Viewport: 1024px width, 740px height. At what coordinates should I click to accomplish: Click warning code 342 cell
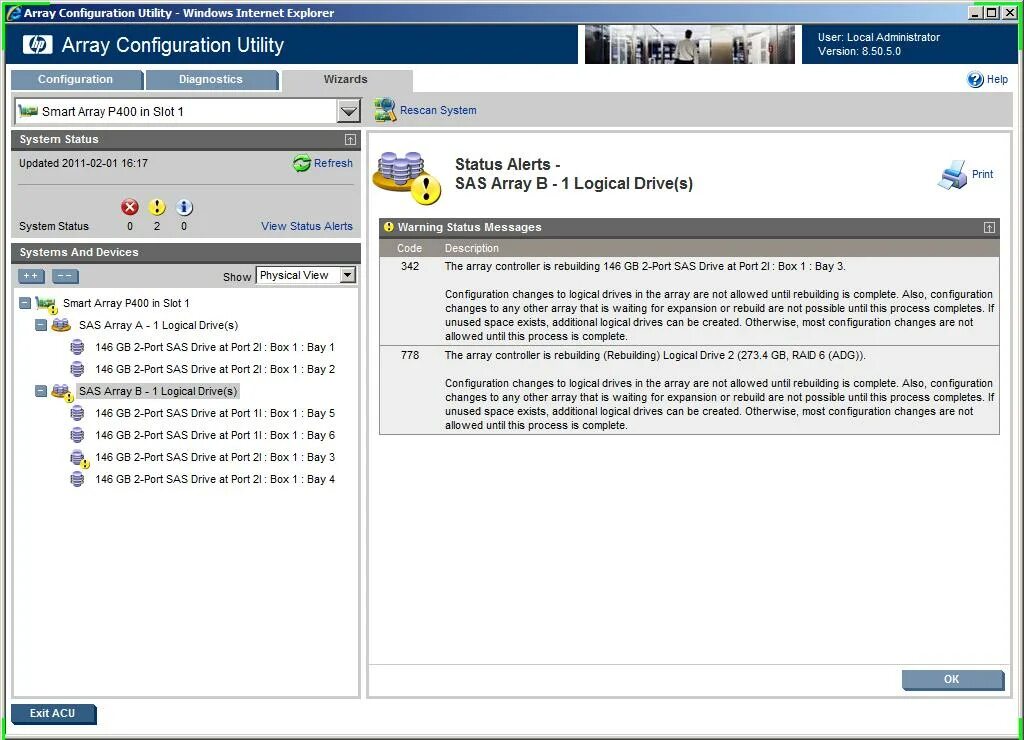coord(410,266)
